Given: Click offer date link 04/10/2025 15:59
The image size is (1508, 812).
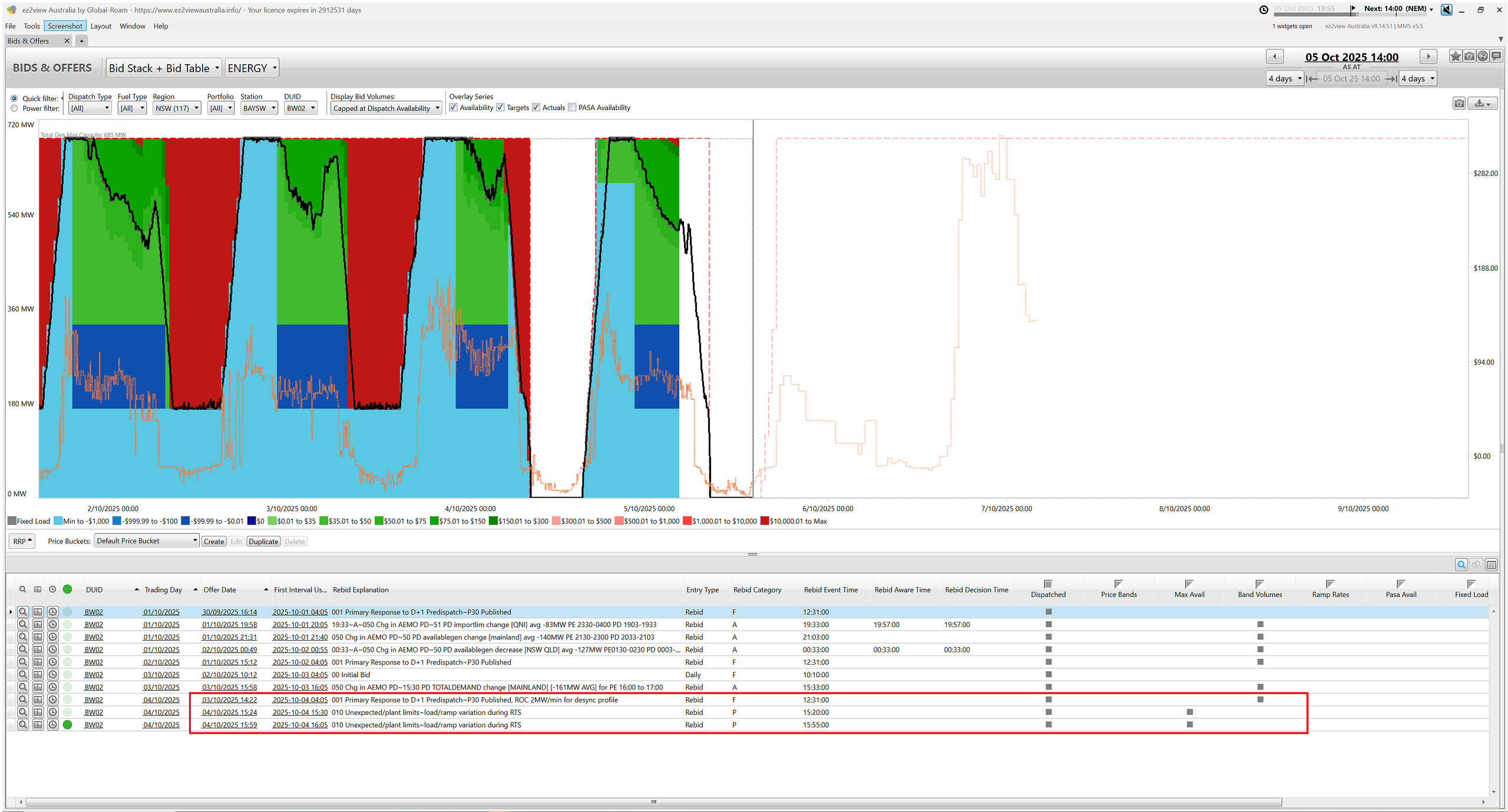Looking at the screenshot, I should point(229,725).
